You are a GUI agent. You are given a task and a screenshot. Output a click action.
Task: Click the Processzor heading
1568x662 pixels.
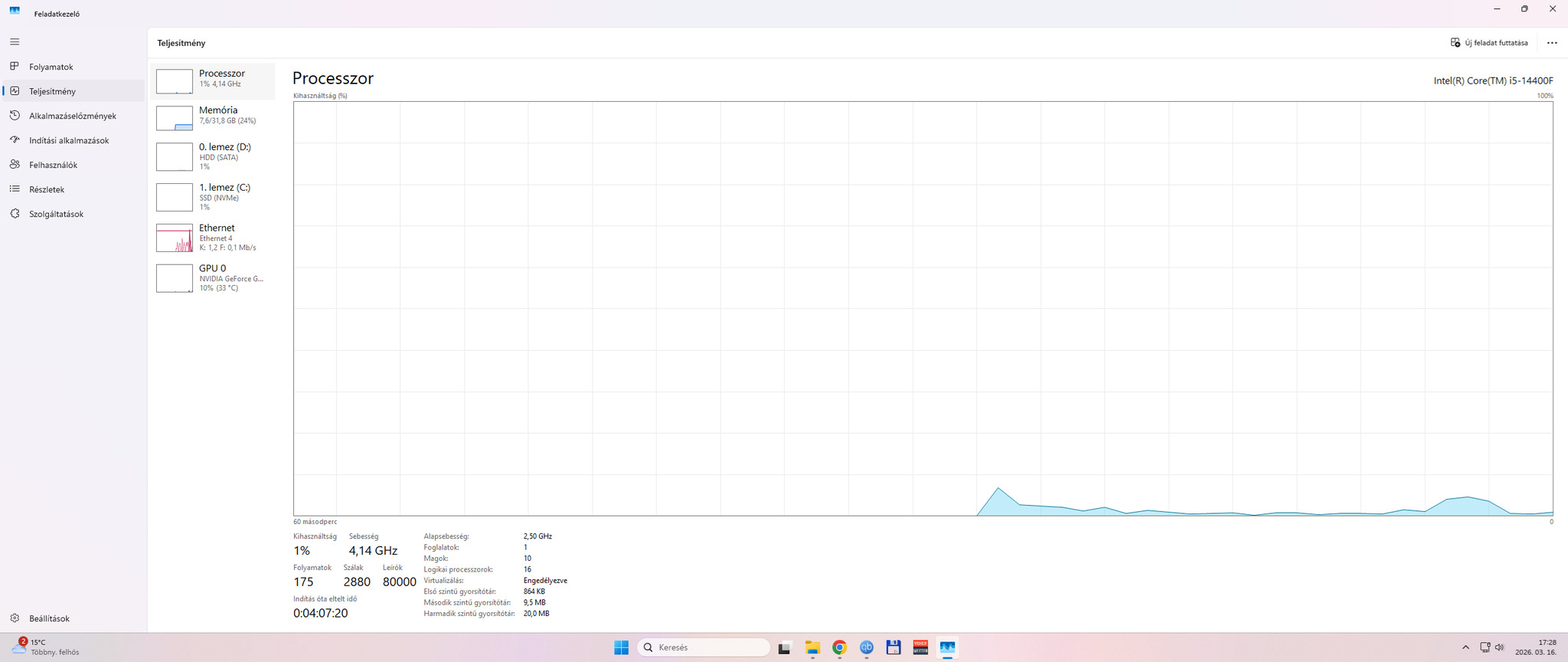coord(333,78)
